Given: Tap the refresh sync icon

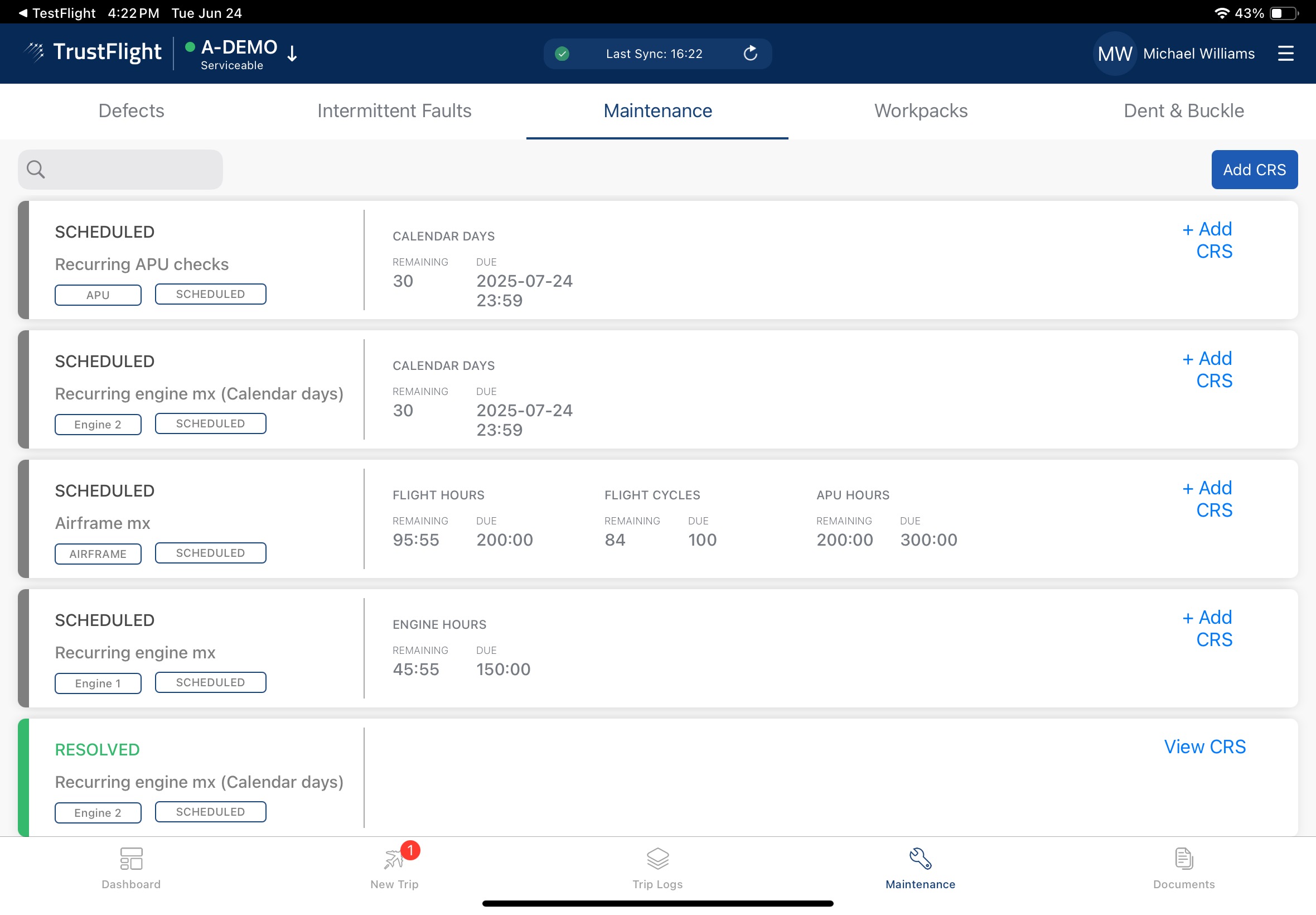Looking at the screenshot, I should pyautogui.click(x=750, y=54).
